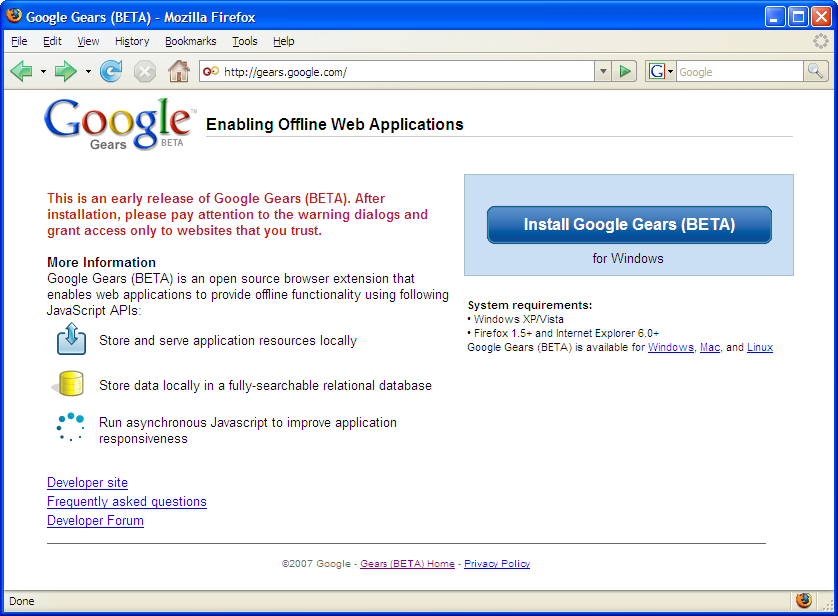838x616 pixels.
Task: Expand the Forward button history dropdown
Action: tap(88, 72)
